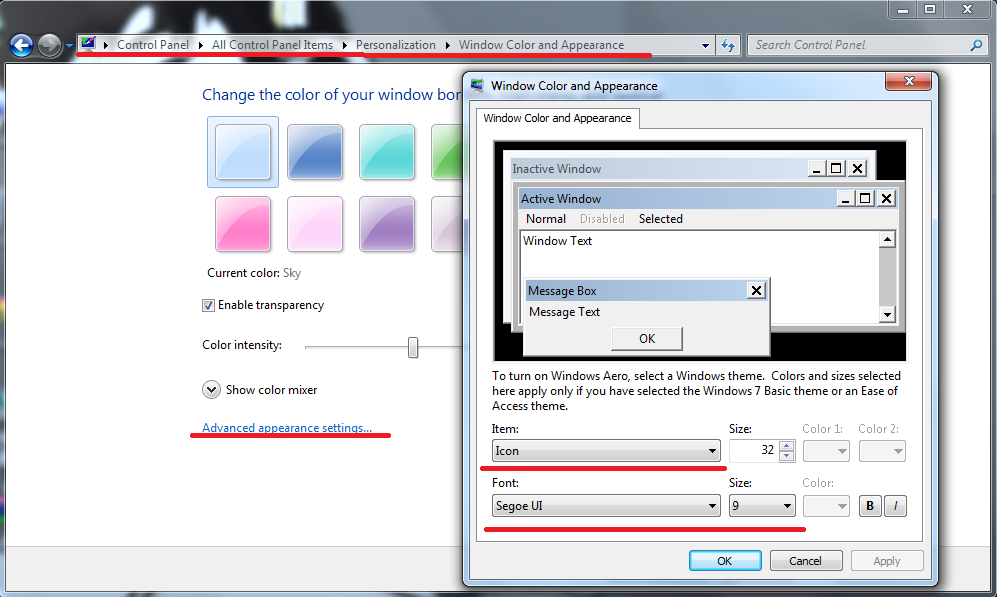
Task: Click the Back navigation arrow button
Action: (22, 45)
